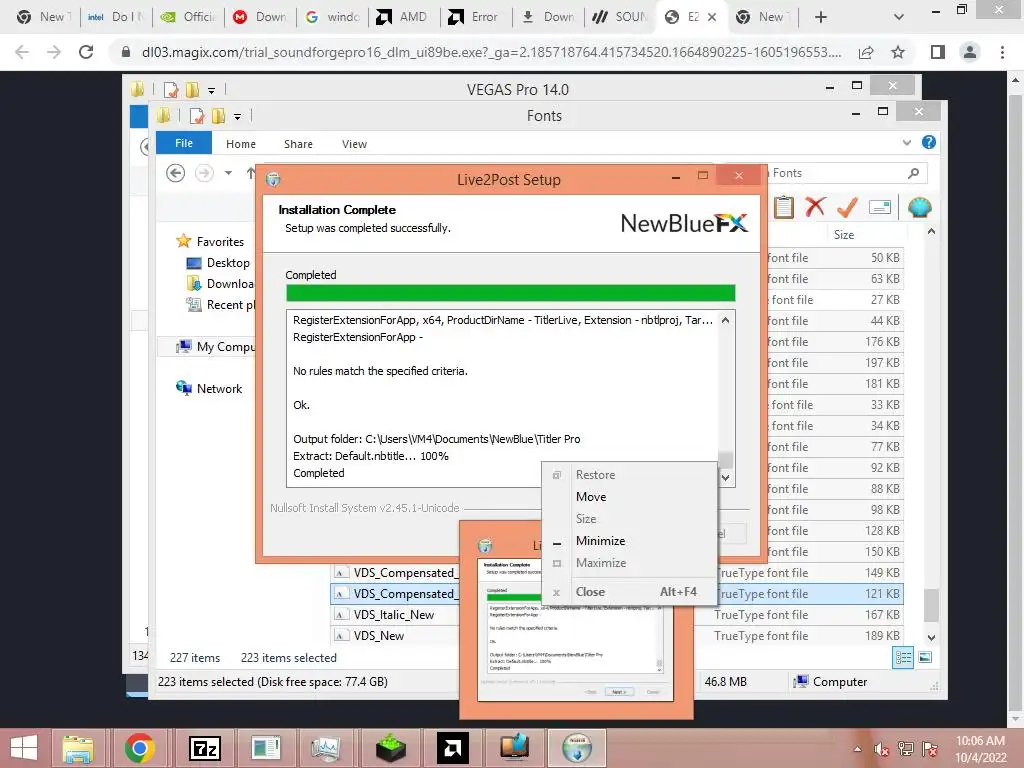
Task: Collapse the file list header arrow above Size scrollbar
Action: coord(931,231)
